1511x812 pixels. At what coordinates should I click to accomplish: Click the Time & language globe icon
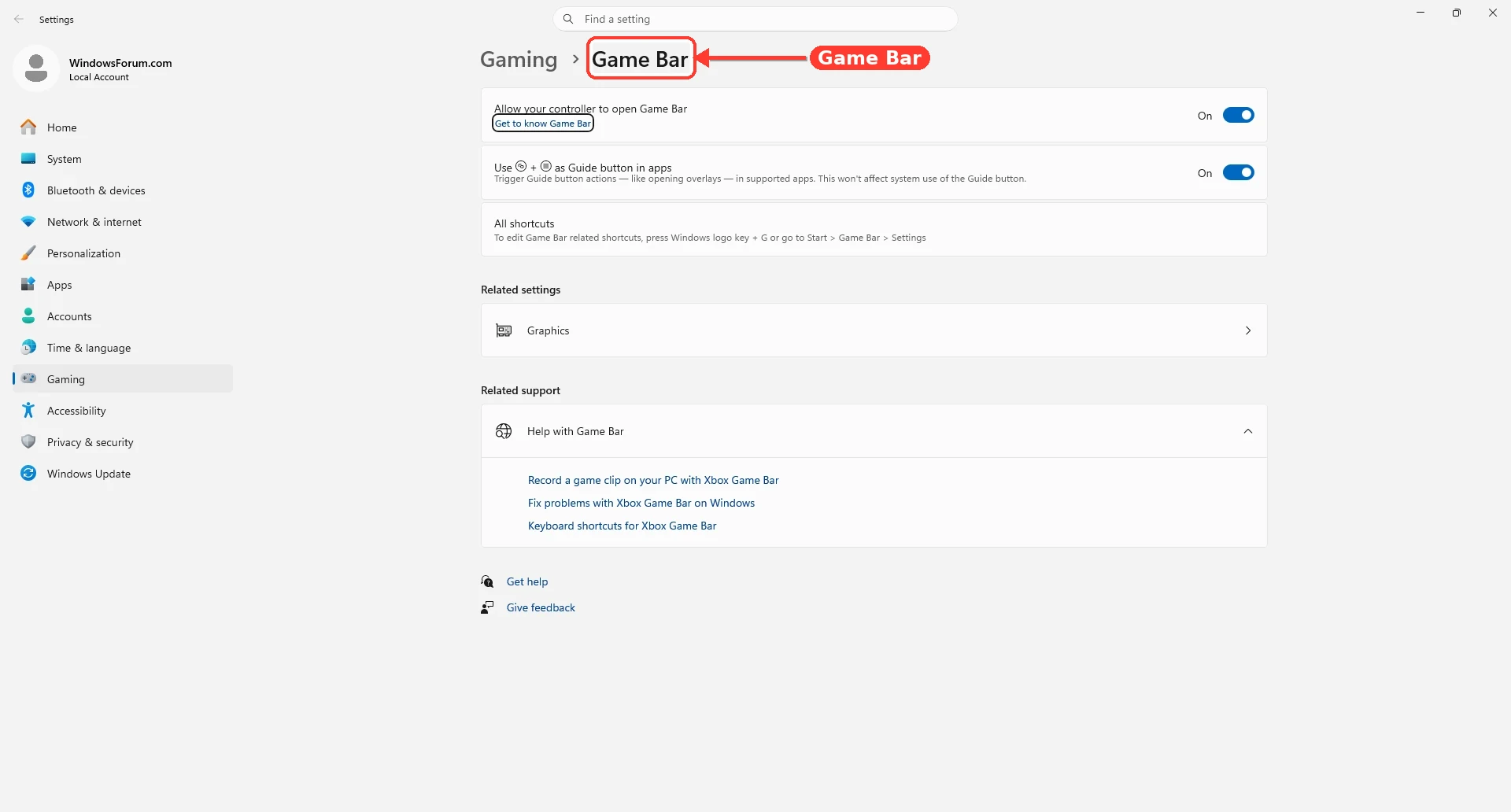click(x=28, y=347)
